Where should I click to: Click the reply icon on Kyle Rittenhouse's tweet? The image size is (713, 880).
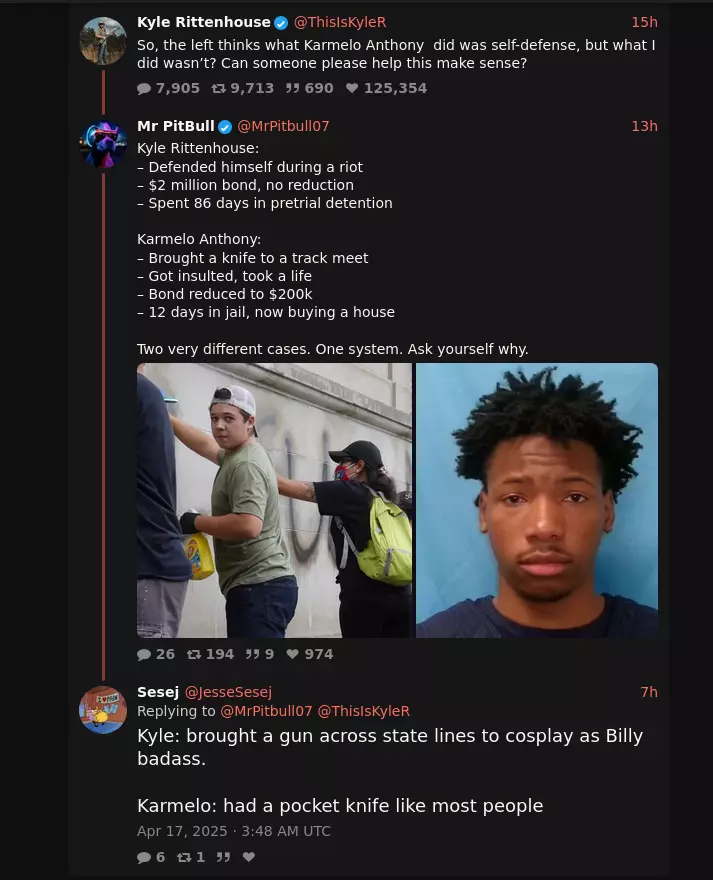pyautogui.click(x=144, y=88)
